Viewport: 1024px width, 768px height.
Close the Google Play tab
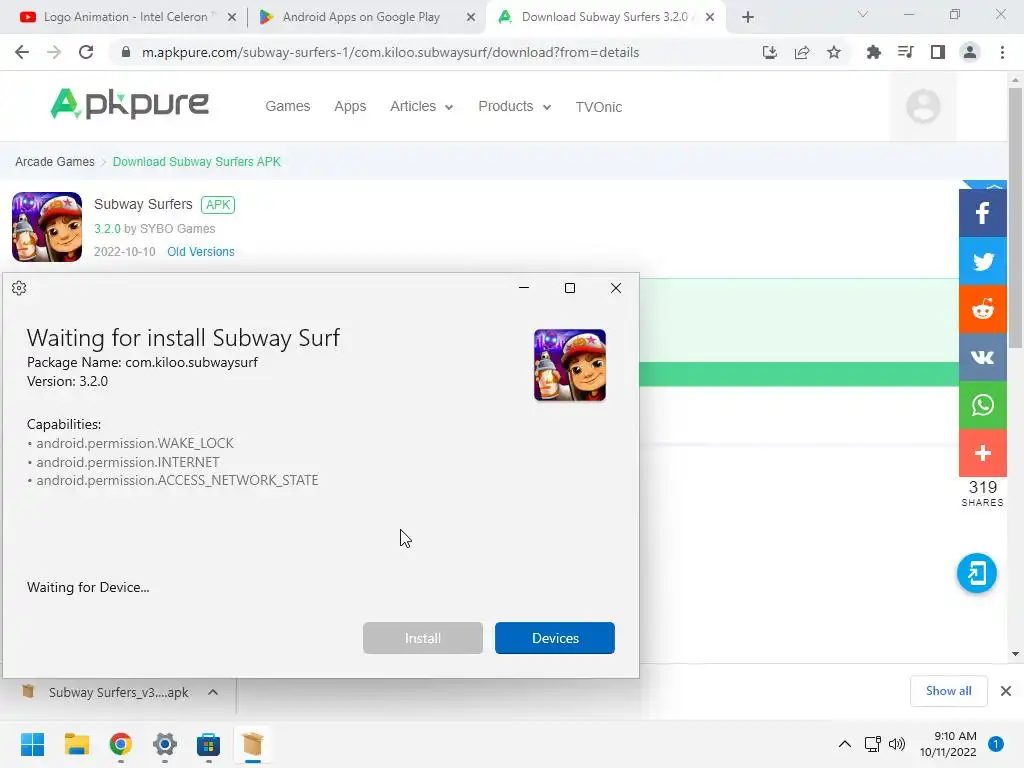coord(471,18)
